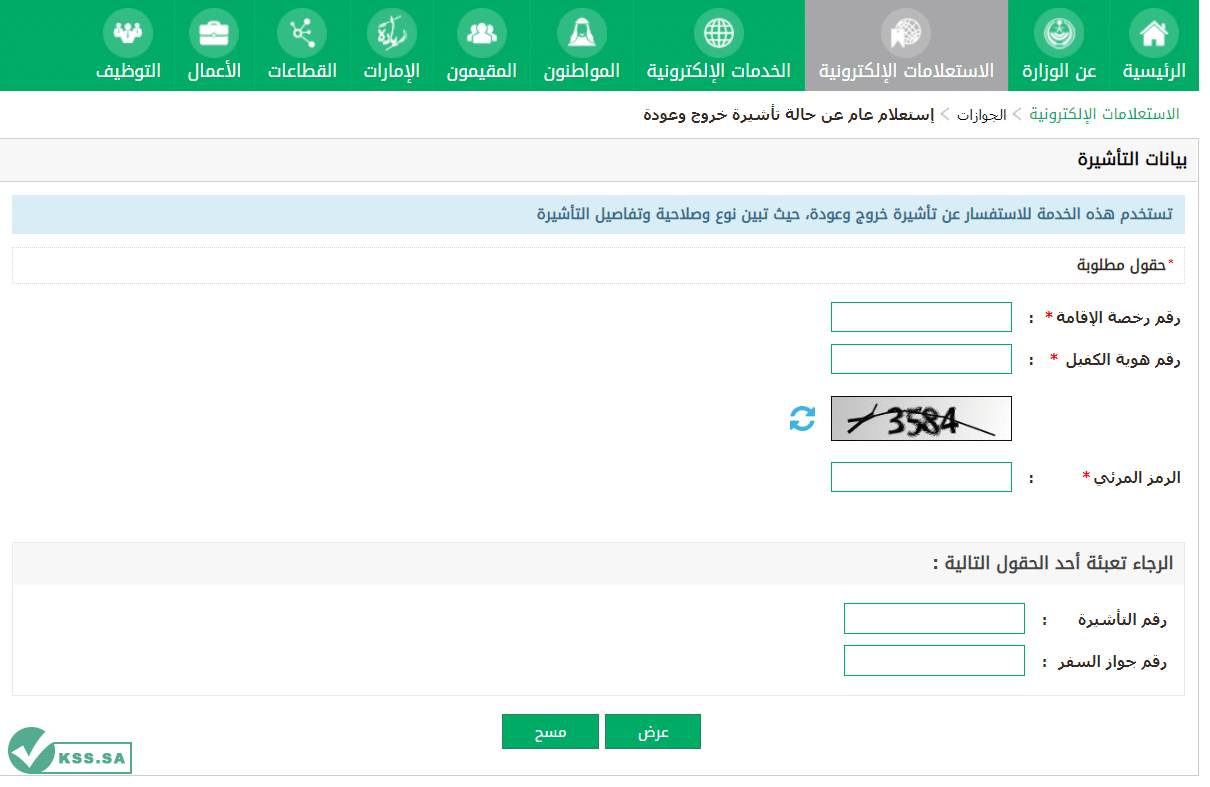This screenshot has width=1210, height=787.
Task: Click the network nodes icon for القطاعات
Action: click(301, 33)
